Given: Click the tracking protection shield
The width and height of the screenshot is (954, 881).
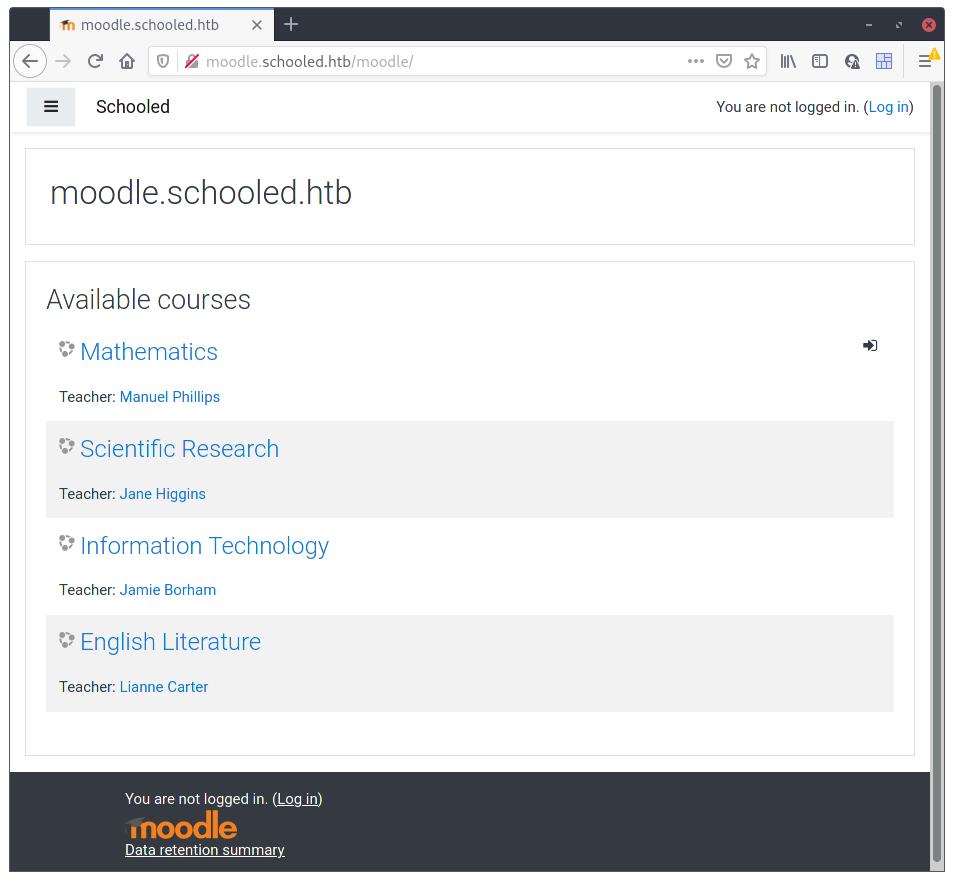Looking at the screenshot, I should coord(162,61).
